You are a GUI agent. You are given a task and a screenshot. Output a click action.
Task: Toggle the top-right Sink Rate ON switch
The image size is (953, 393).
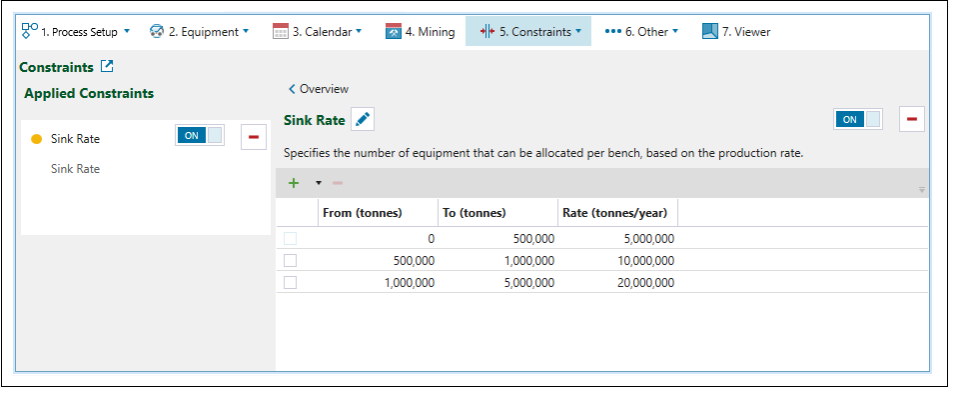point(858,119)
